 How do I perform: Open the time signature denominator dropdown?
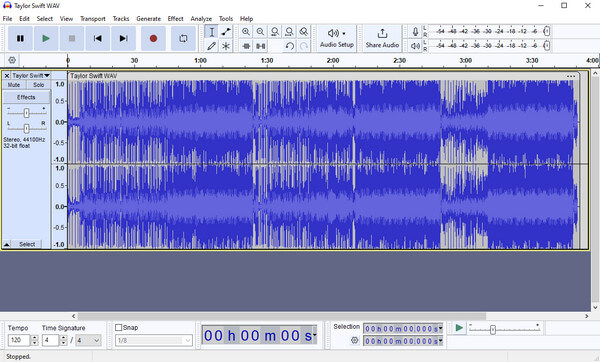88,340
